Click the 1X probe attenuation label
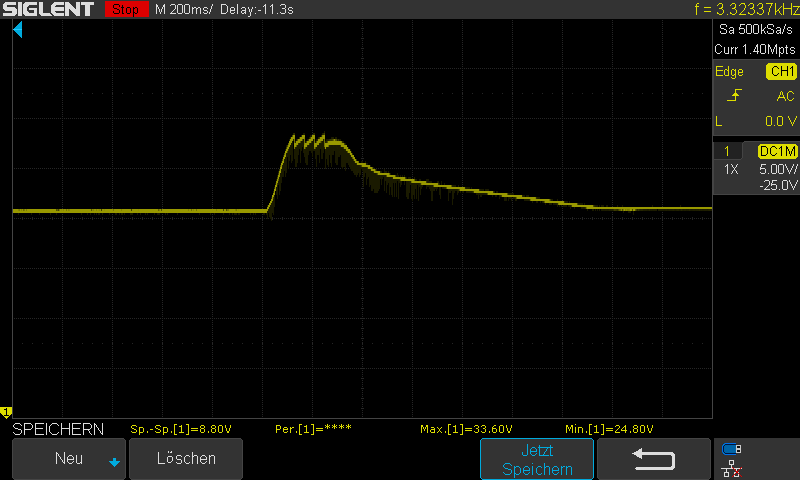Viewport: 800px width, 480px height. pos(731,169)
